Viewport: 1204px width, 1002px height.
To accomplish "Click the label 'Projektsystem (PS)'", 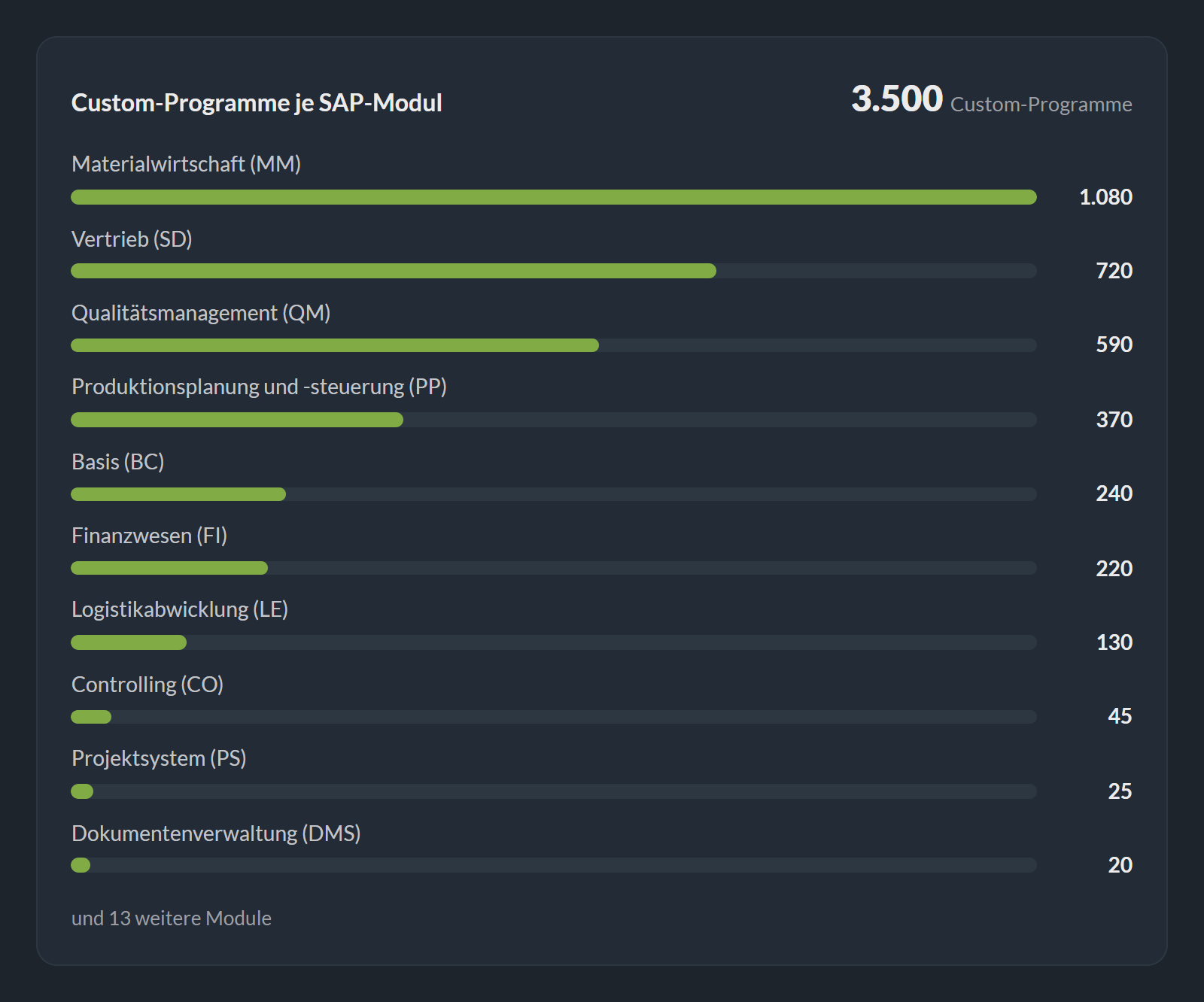I will 159,758.
